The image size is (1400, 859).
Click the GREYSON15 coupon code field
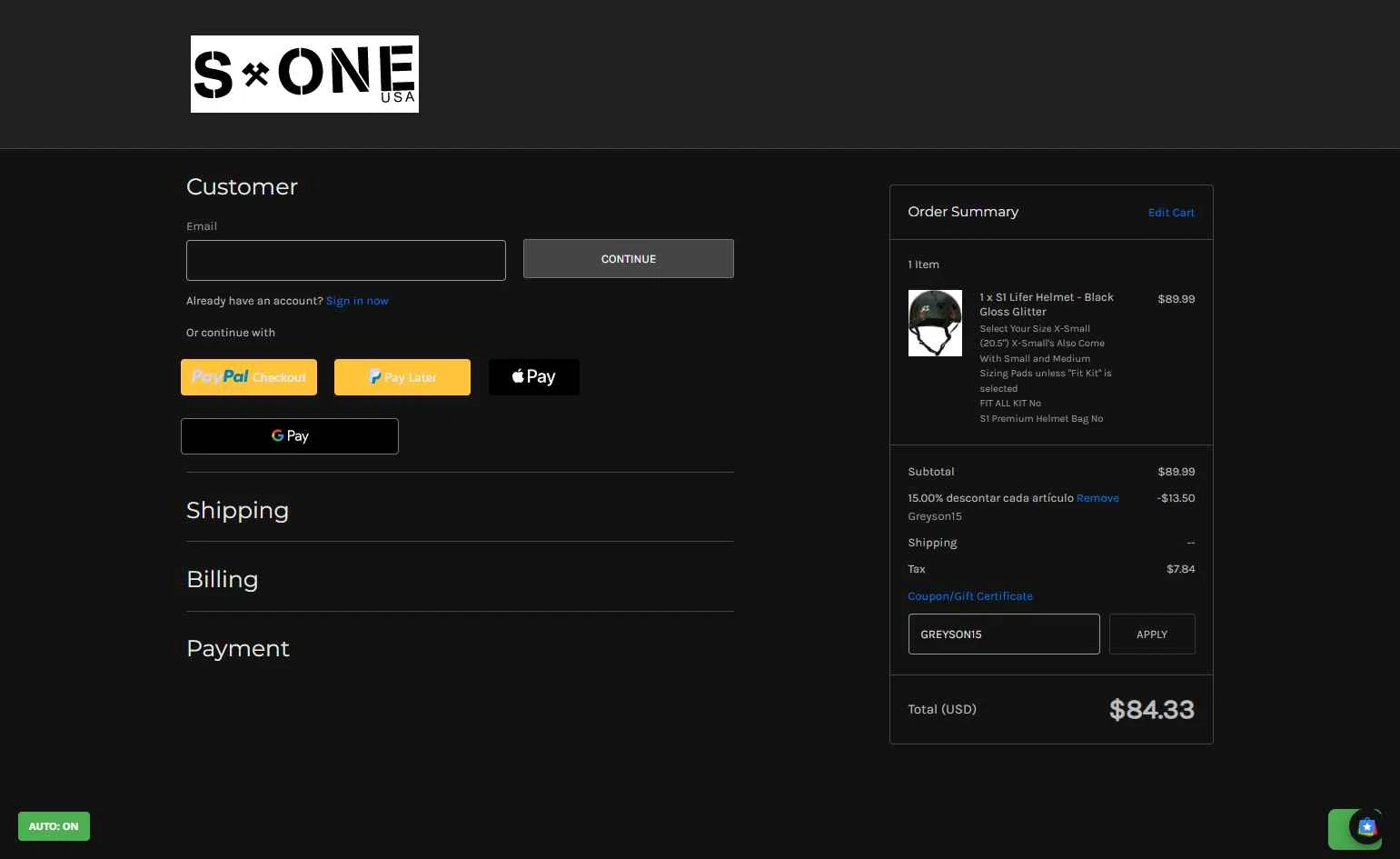pyautogui.click(x=1004, y=634)
